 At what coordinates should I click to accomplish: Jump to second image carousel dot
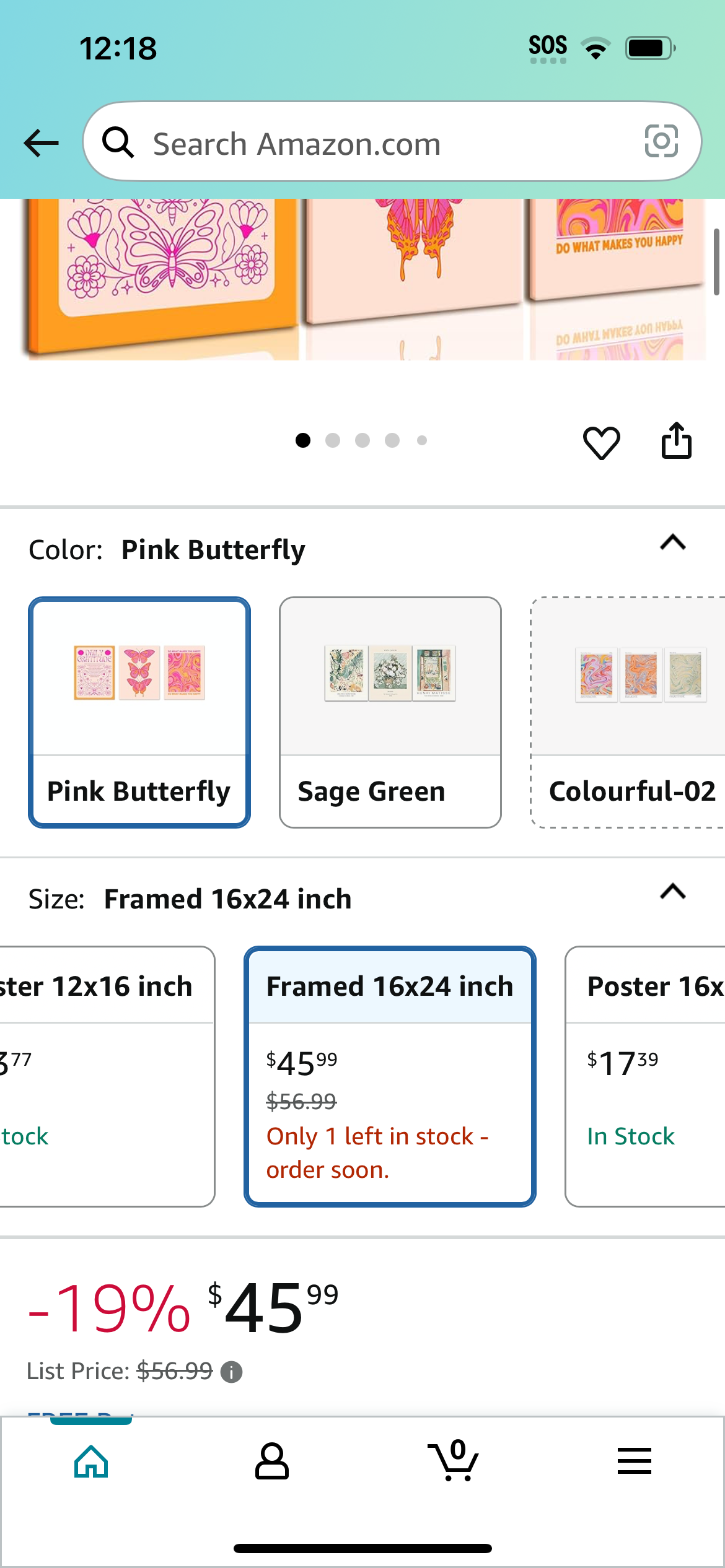tap(333, 440)
